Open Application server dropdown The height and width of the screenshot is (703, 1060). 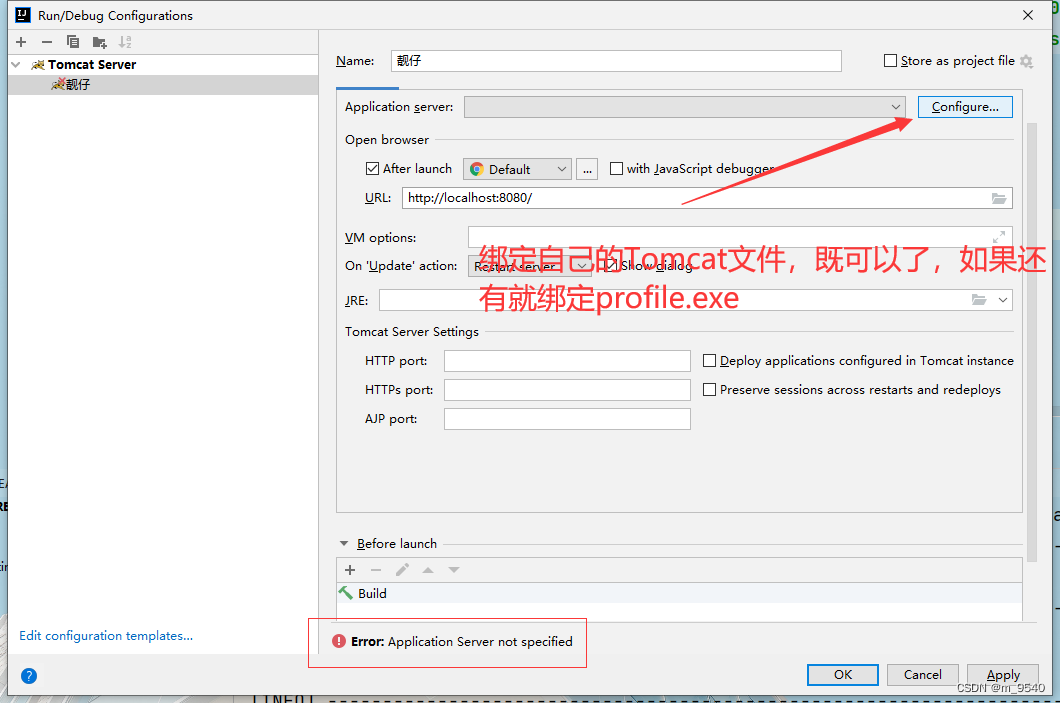(x=684, y=107)
